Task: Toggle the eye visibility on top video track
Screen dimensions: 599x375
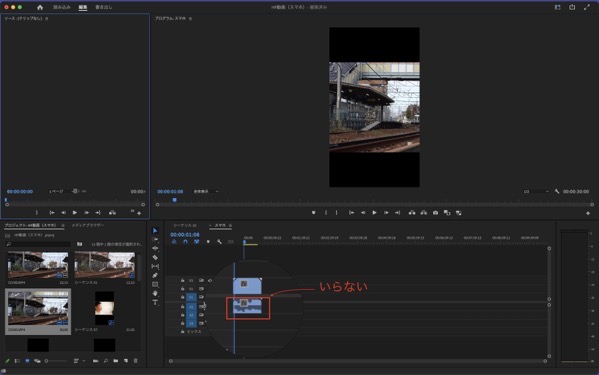Action: 210,281
